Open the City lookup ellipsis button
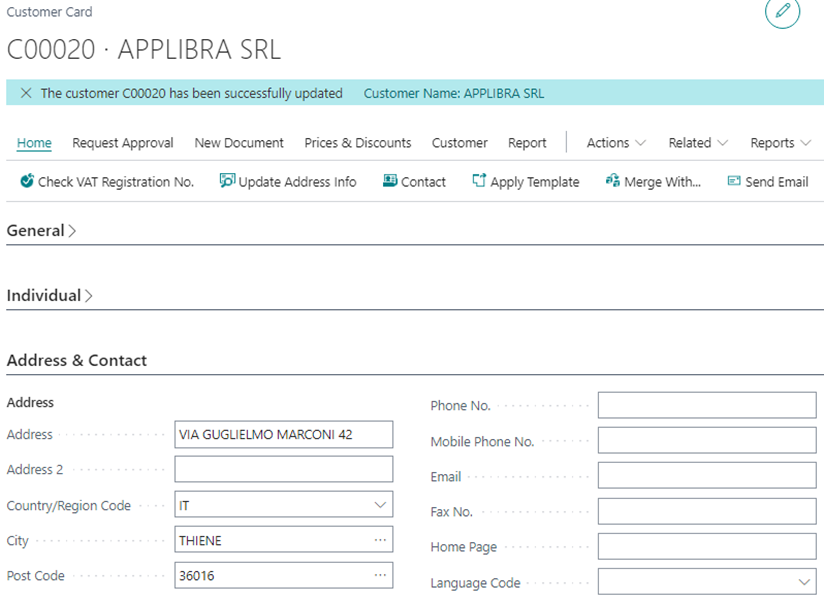The height and width of the screenshot is (603, 824). (x=380, y=540)
